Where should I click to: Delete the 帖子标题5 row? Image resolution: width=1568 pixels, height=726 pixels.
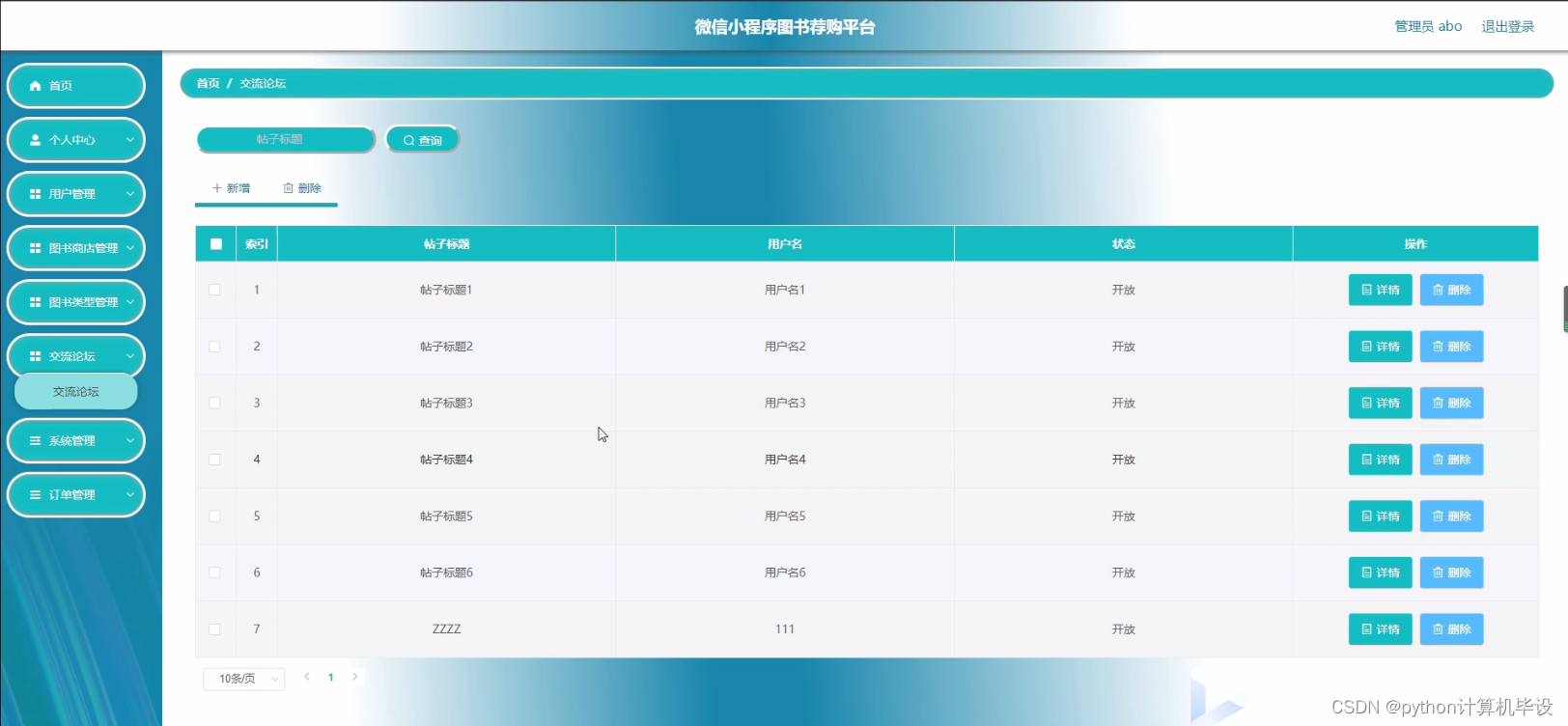(x=1451, y=516)
